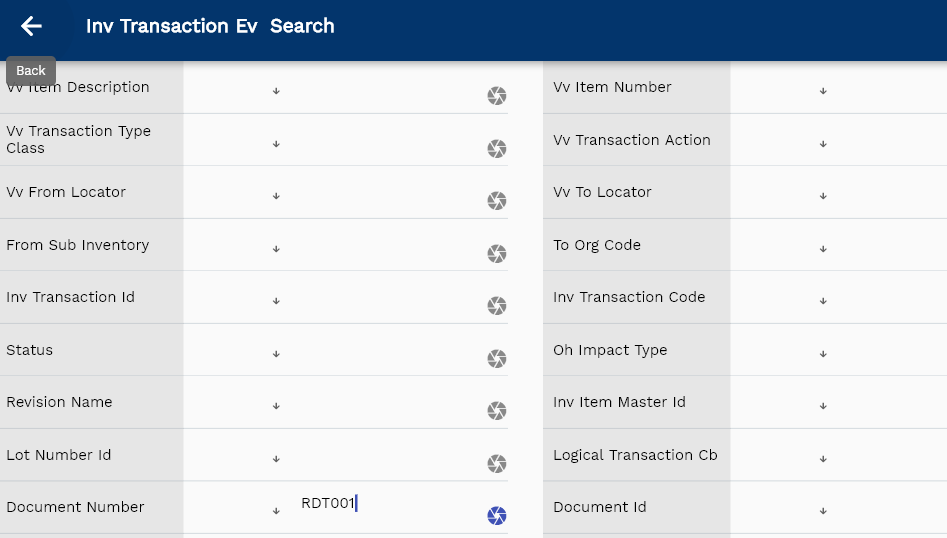
Task: Click camera icon in Revision Name row
Action: click(x=497, y=411)
